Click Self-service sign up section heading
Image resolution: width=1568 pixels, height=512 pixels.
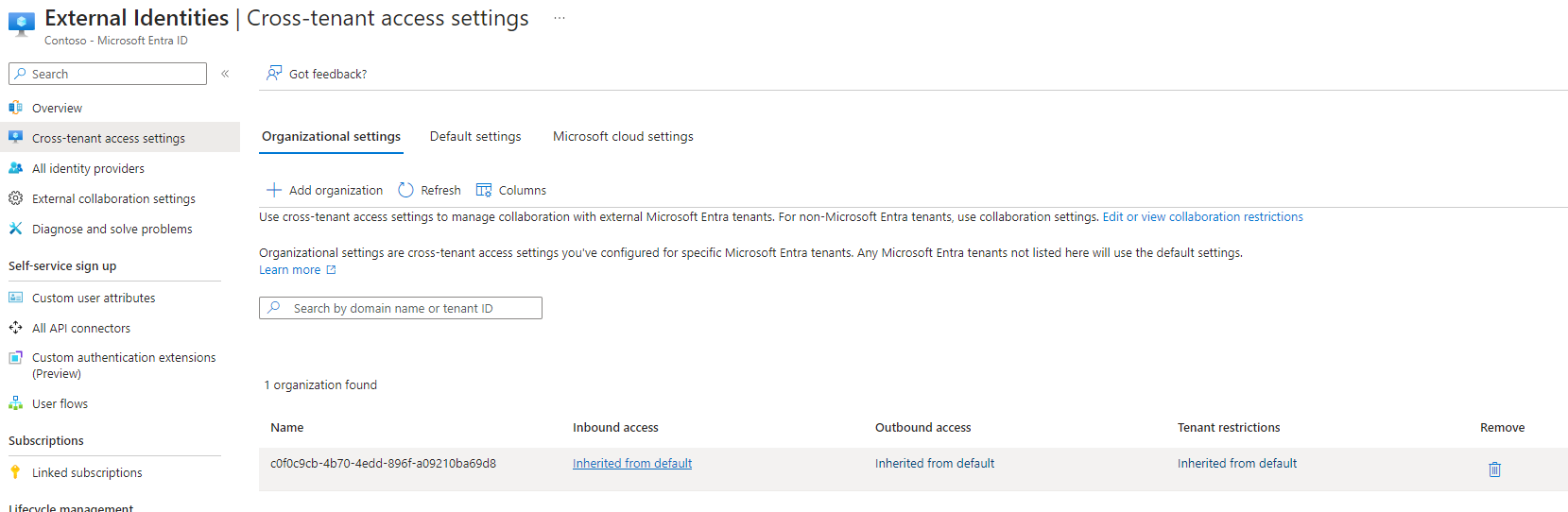click(62, 266)
